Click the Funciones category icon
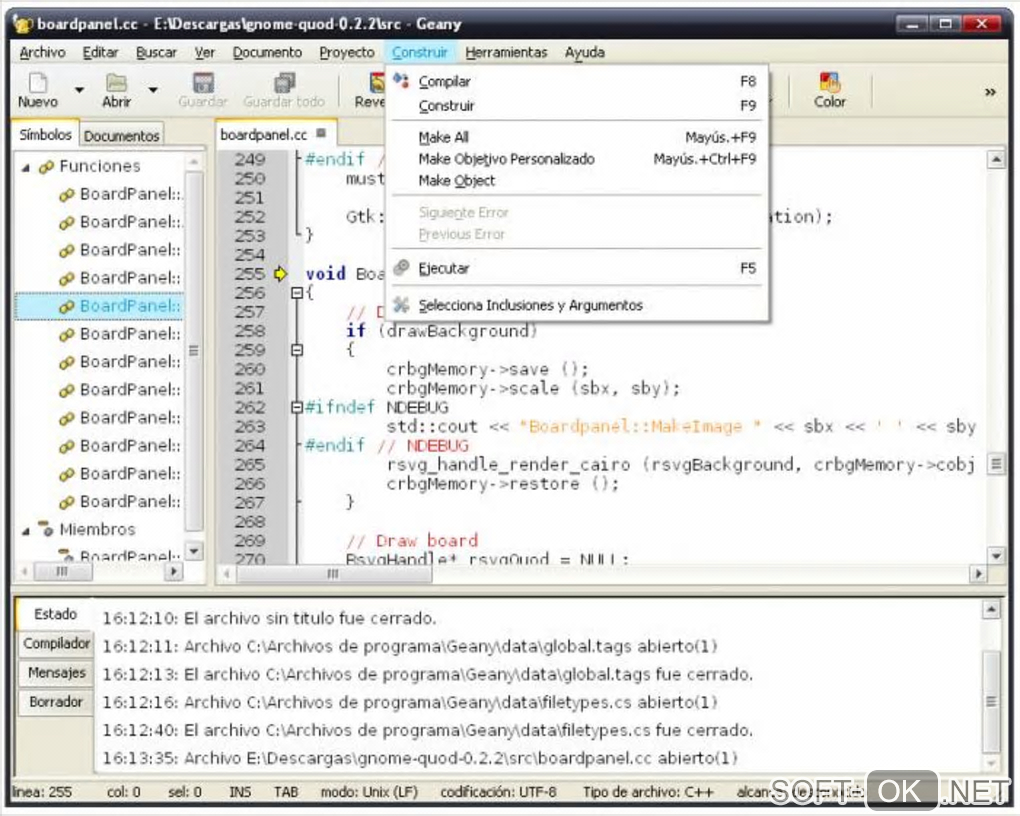This screenshot has width=1020, height=816. click(x=46, y=167)
